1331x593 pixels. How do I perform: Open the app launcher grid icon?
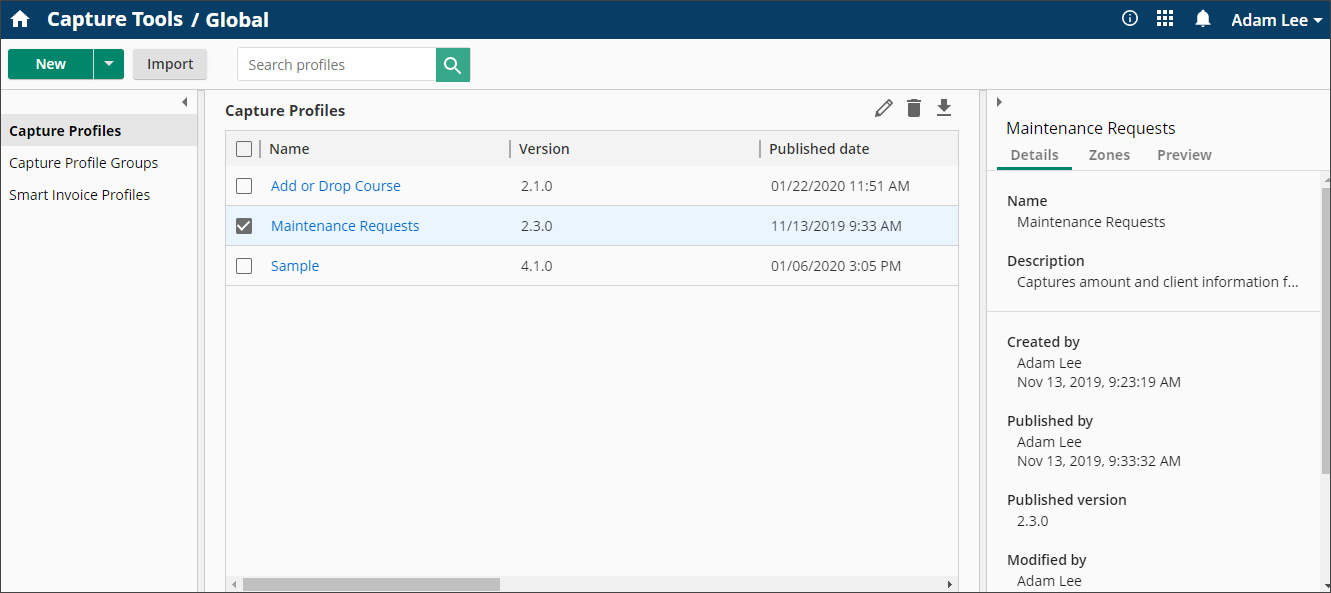pos(1165,18)
